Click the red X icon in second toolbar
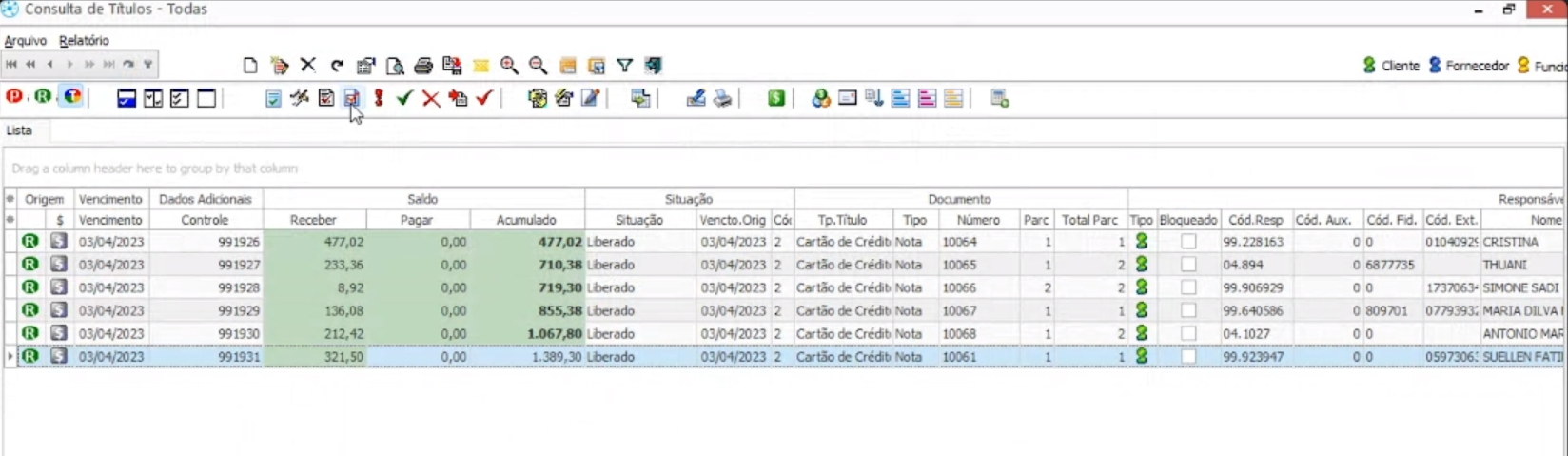Screen dimensions: 1568x456 pos(431,98)
